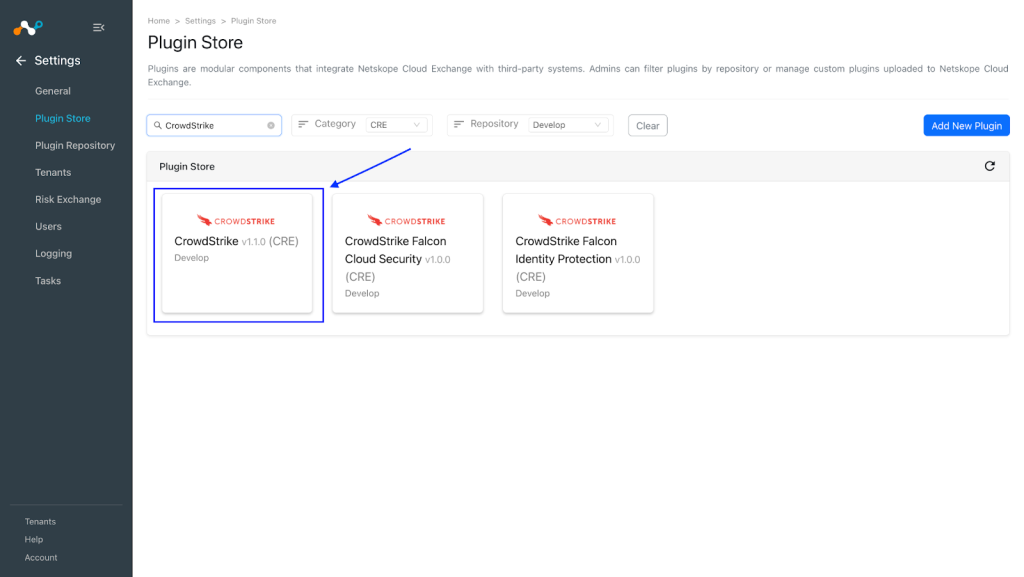This screenshot has width=1024, height=577.
Task: Click the plugin search input field
Action: coord(214,125)
